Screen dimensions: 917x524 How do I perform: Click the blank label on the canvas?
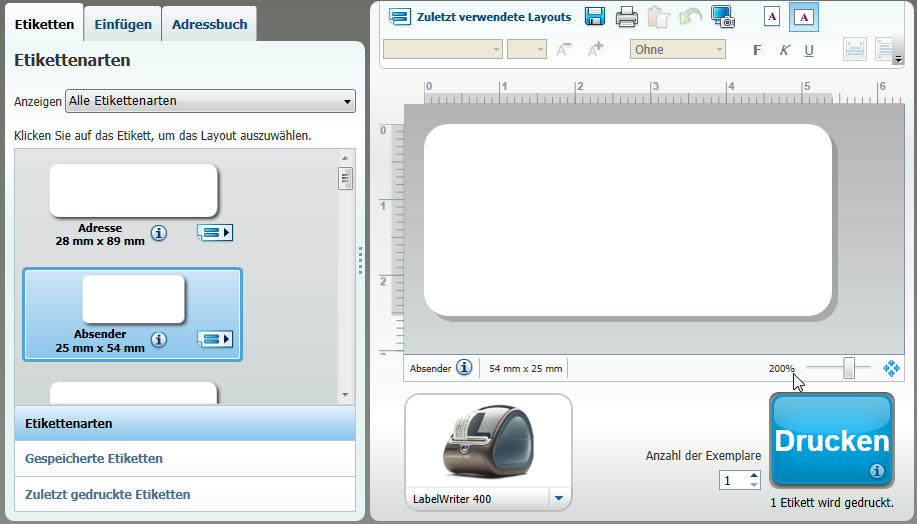pos(628,220)
